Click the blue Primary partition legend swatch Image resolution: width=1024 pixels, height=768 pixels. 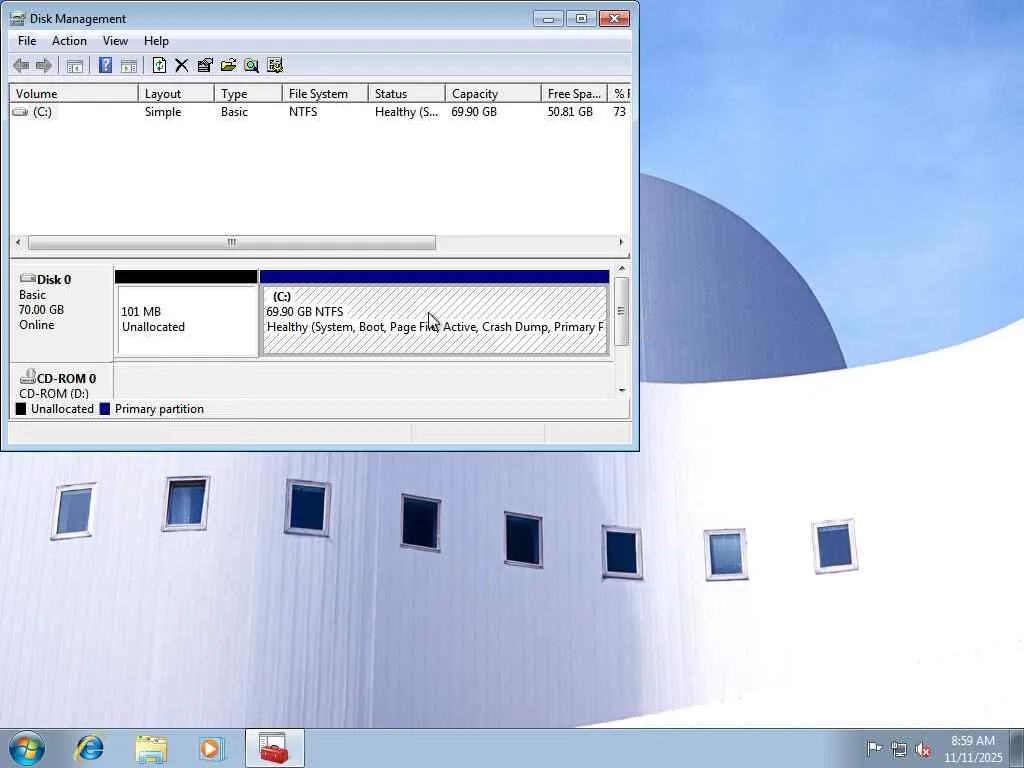(x=104, y=409)
